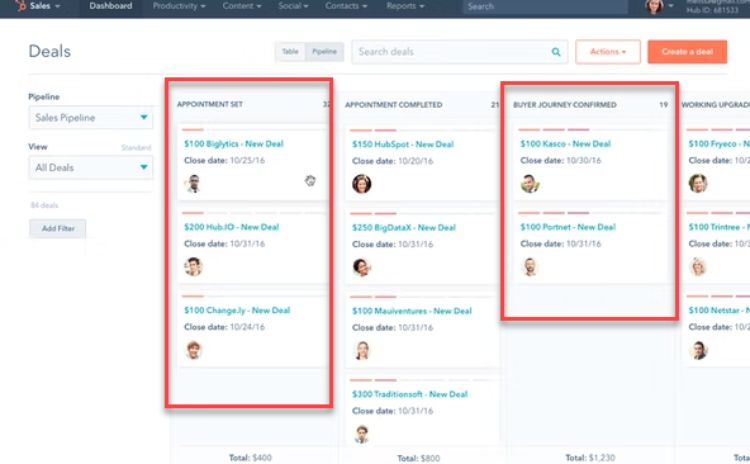This screenshot has width=750, height=464.
Task: Expand the Productivity menu
Action: coord(179,6)
